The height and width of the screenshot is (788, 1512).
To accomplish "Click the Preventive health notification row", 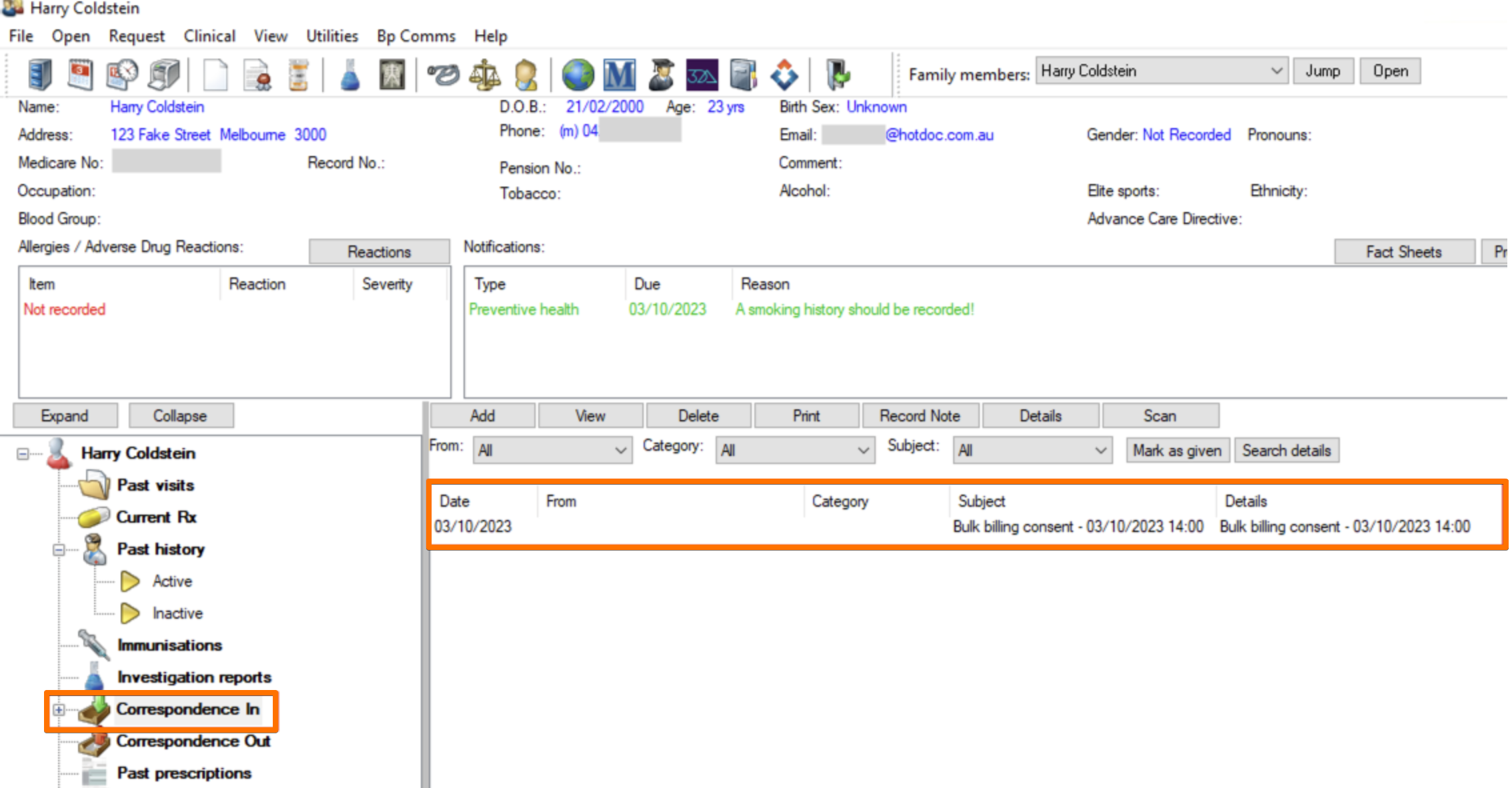I will coord(721,309).
